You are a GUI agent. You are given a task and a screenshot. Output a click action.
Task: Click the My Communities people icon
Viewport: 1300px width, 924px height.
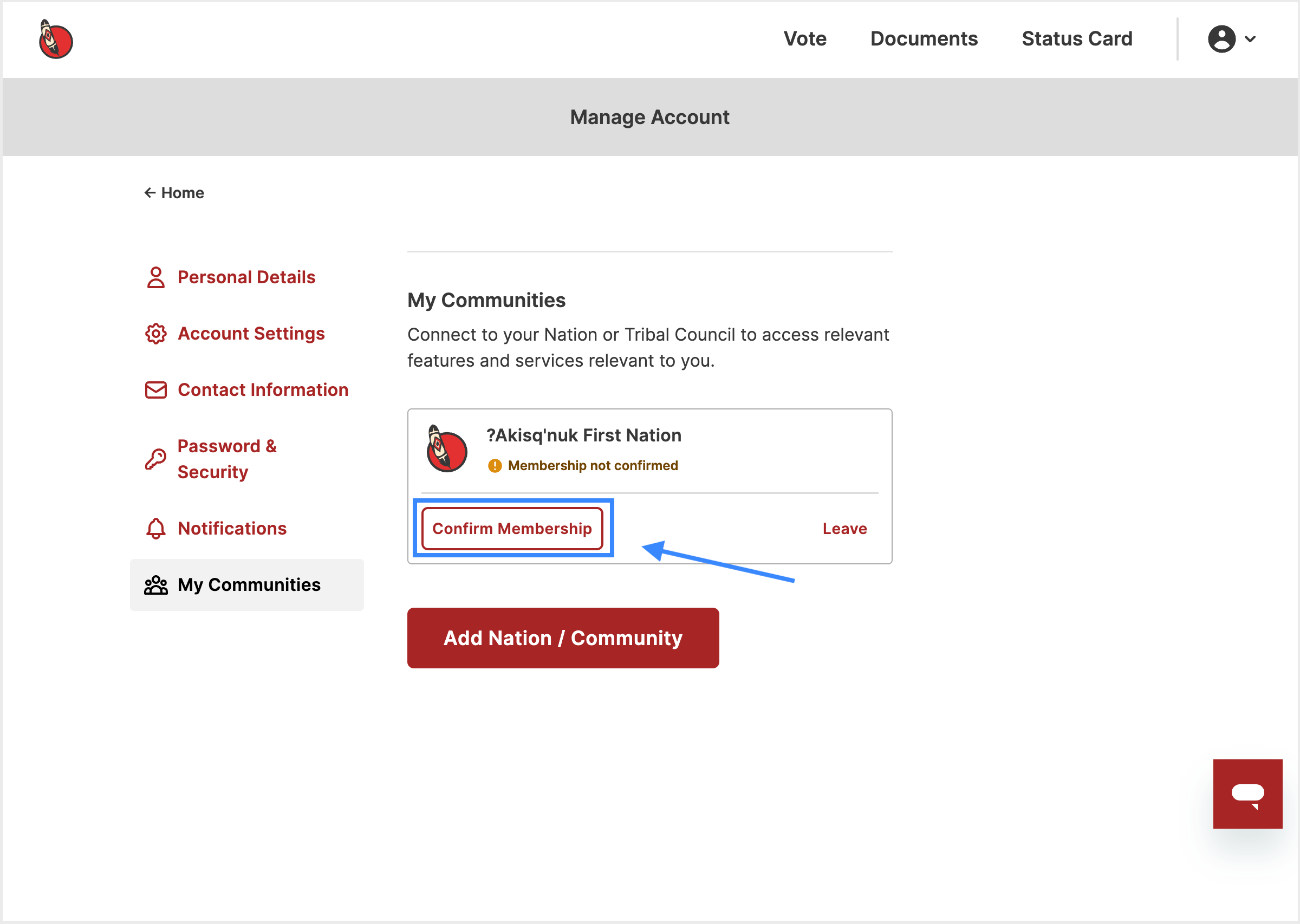click(x=155, y=585)
